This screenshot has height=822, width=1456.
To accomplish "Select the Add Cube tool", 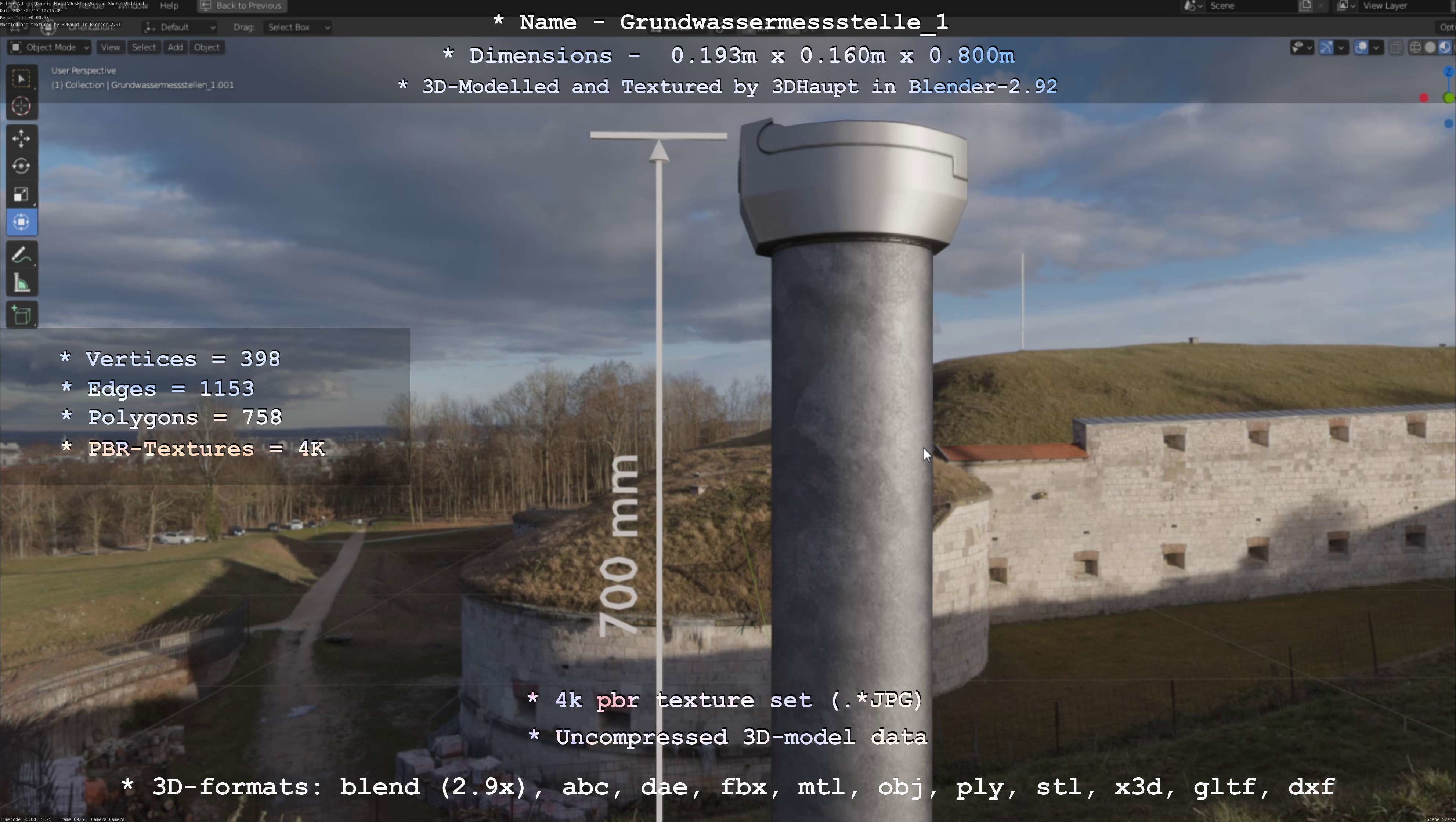I will click(x=21, y=315).
